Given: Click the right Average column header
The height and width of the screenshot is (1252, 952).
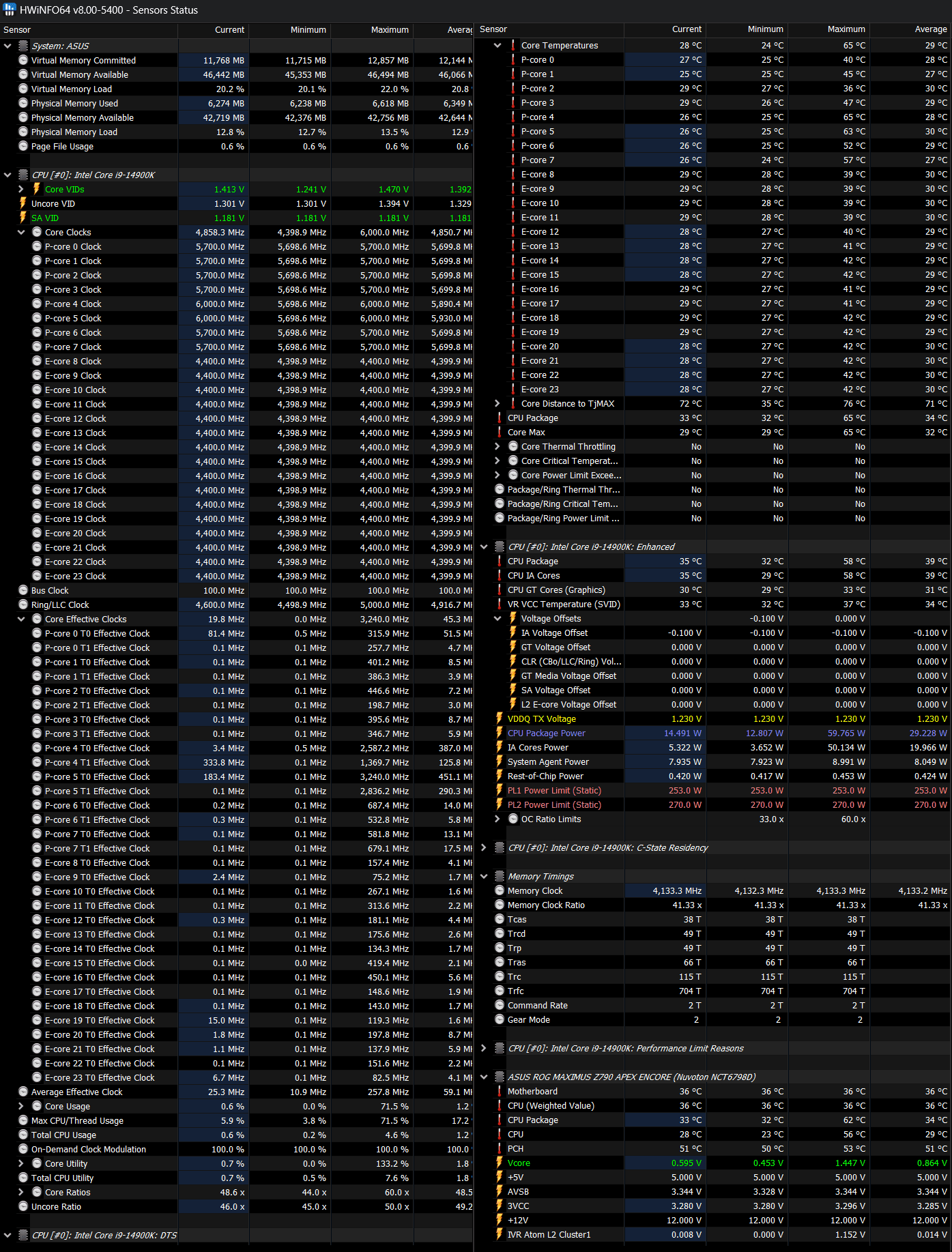Looking at the screenshot, I should pyautogui.click(x=911, y=29).
